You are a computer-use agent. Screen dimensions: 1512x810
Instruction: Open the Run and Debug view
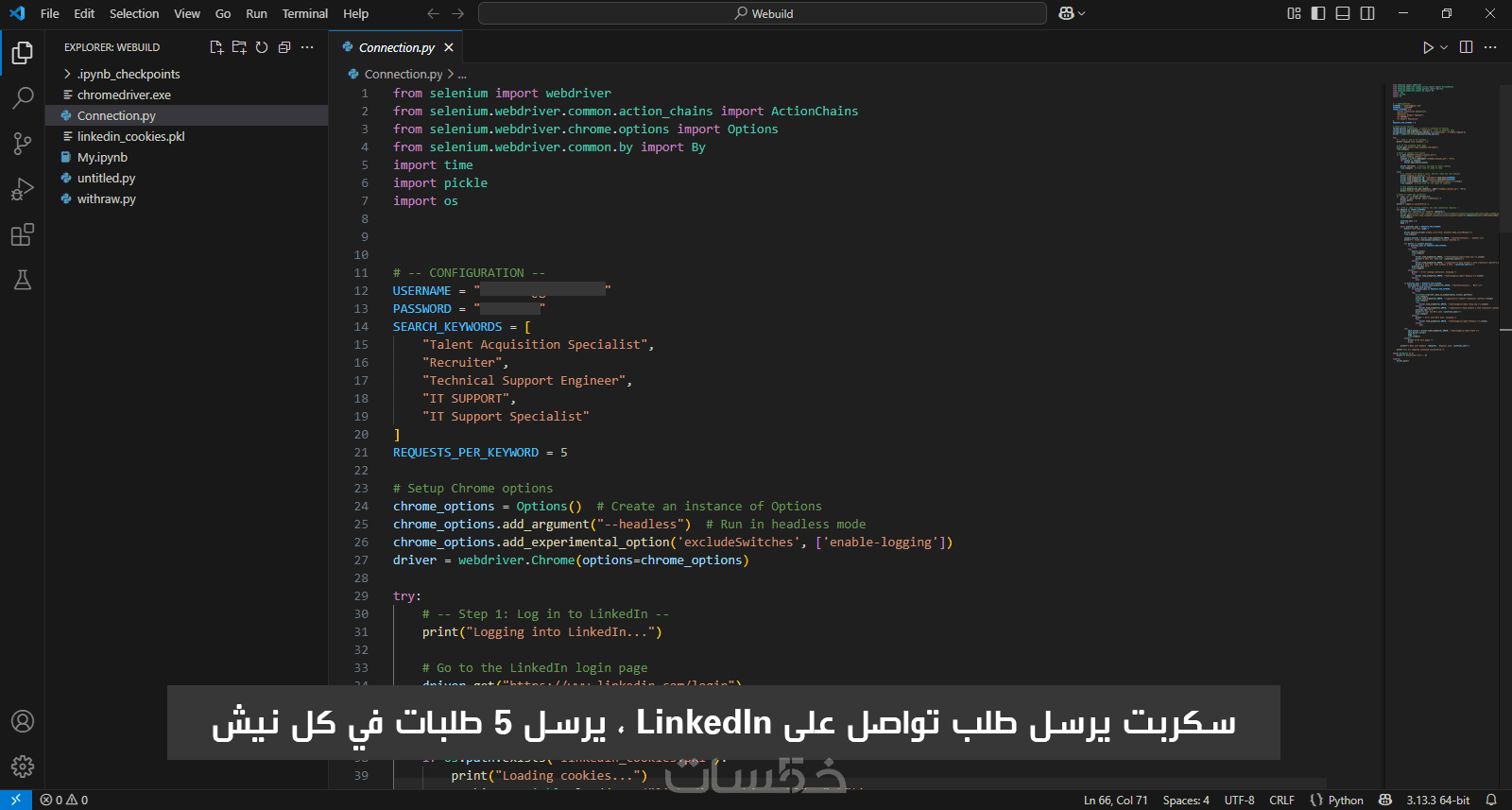23,189
